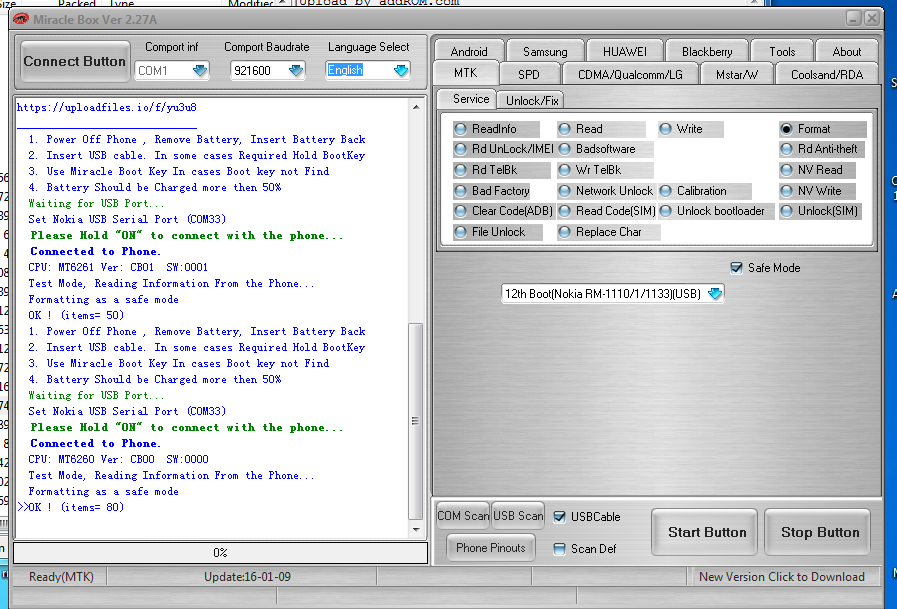This screenshot has width=897, height=609.
Task: Click the 0% progress bar
Action: [220, 553]
